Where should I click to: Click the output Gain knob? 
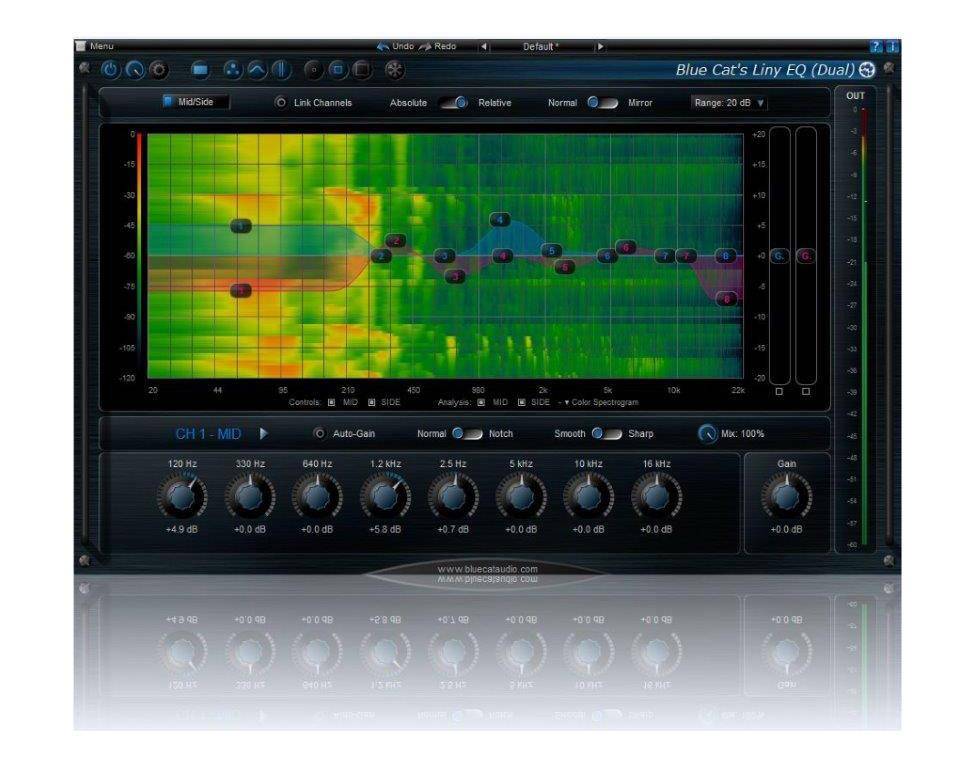(x=786, y=496)
